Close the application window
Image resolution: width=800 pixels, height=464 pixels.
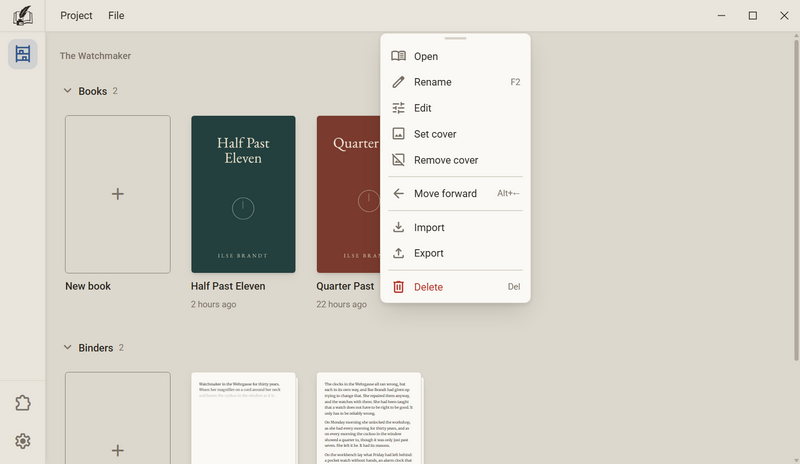click(x=784, y=16)
